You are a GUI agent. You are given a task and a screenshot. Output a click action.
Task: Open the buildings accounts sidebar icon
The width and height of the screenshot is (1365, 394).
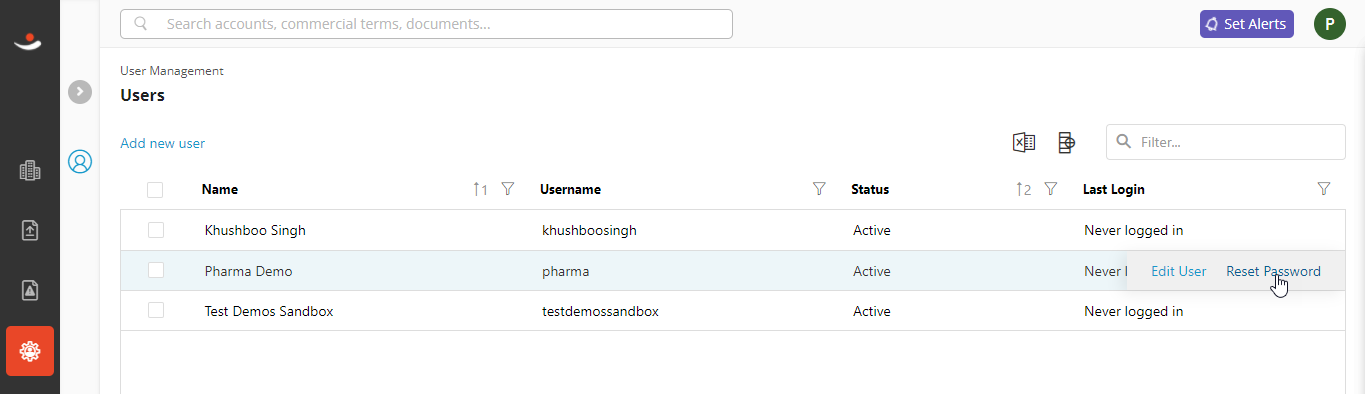tap(30, 171)
